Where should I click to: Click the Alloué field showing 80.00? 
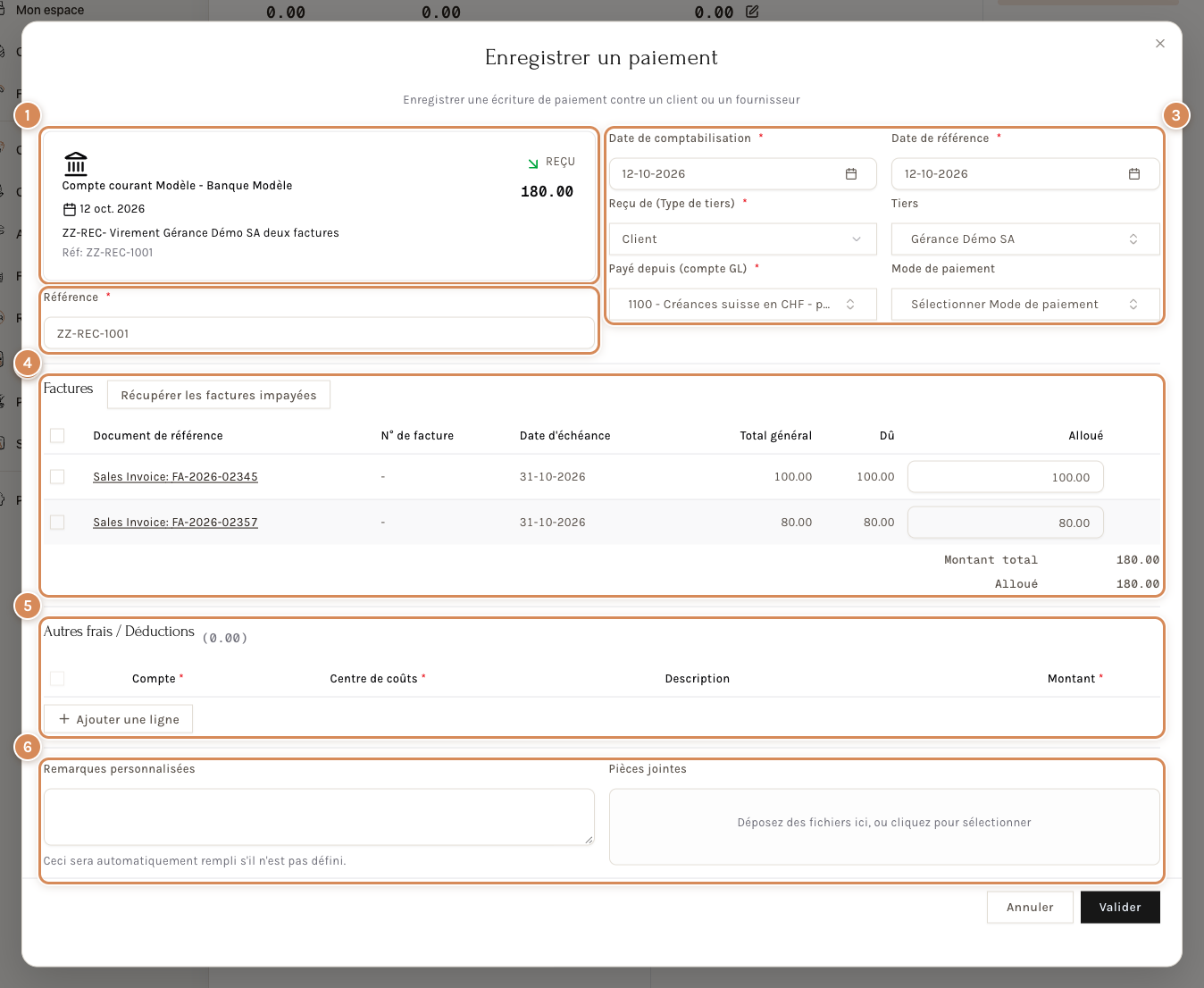tap(1006, 523)
